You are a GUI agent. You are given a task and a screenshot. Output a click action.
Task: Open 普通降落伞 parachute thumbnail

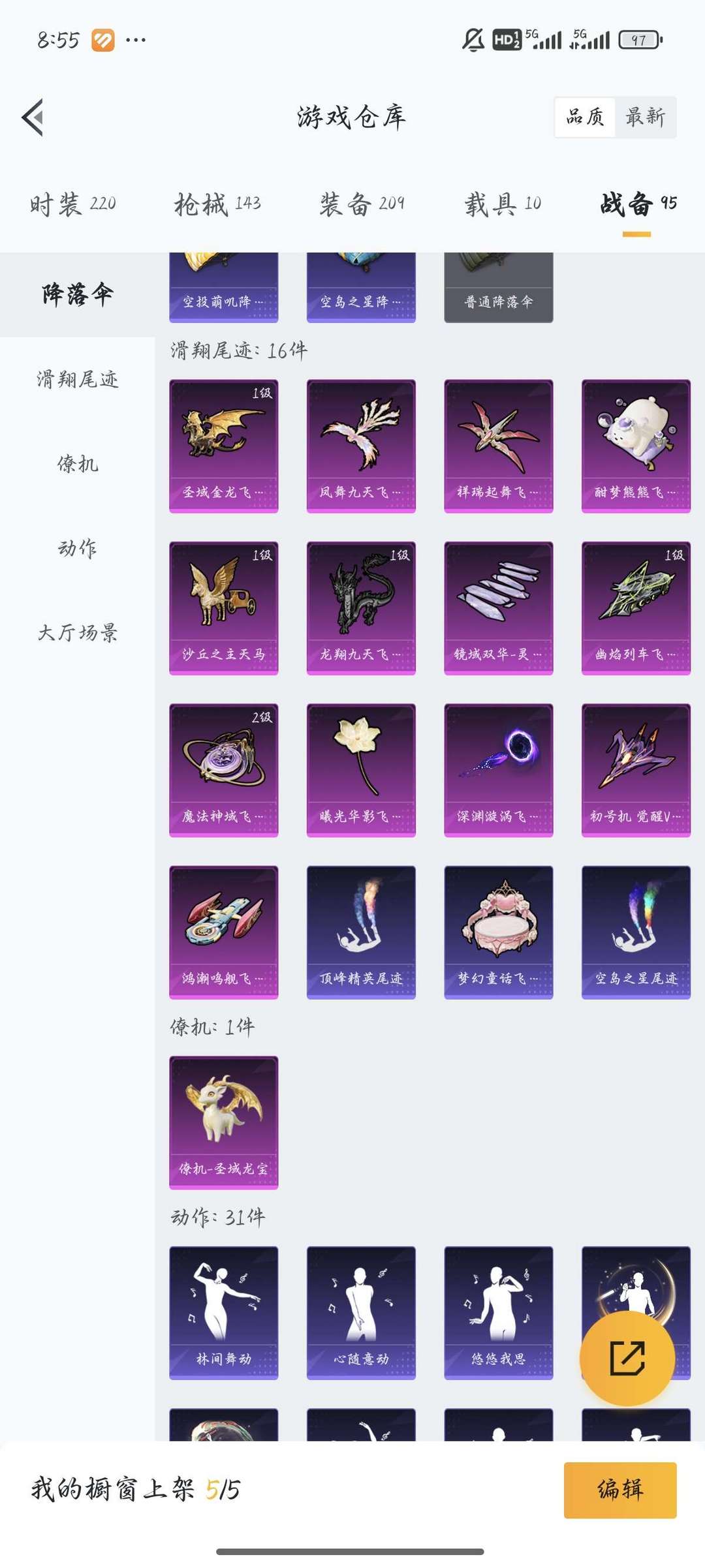[499, 288]
